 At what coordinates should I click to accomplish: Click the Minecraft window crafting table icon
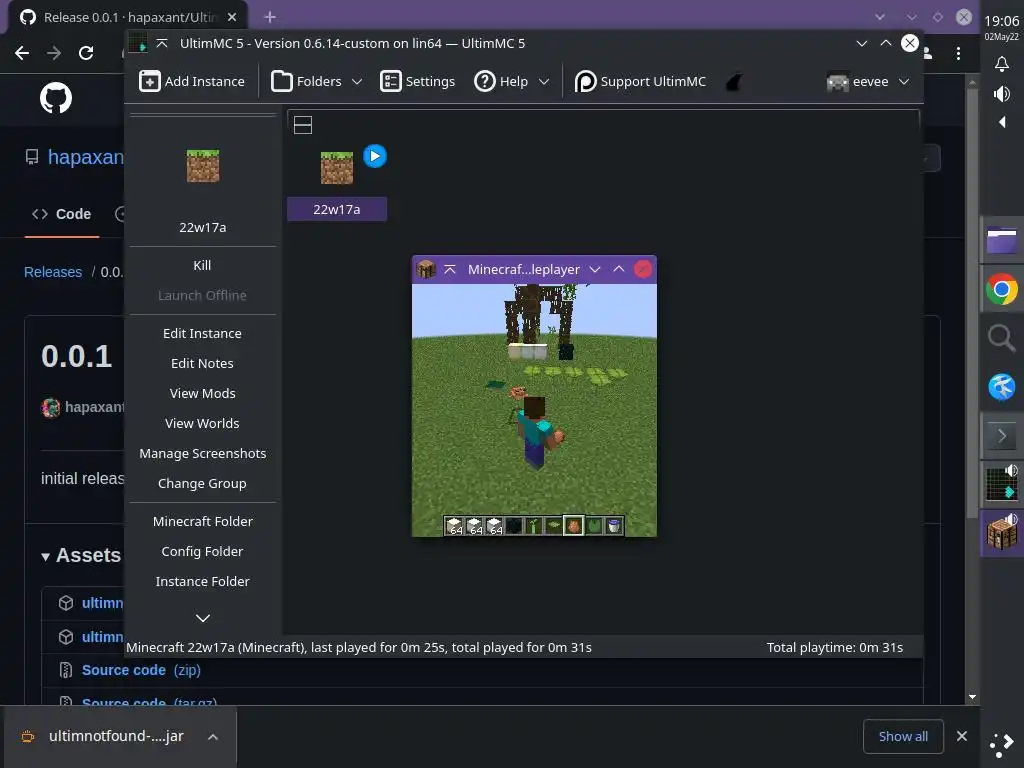[x=426, y=269]
